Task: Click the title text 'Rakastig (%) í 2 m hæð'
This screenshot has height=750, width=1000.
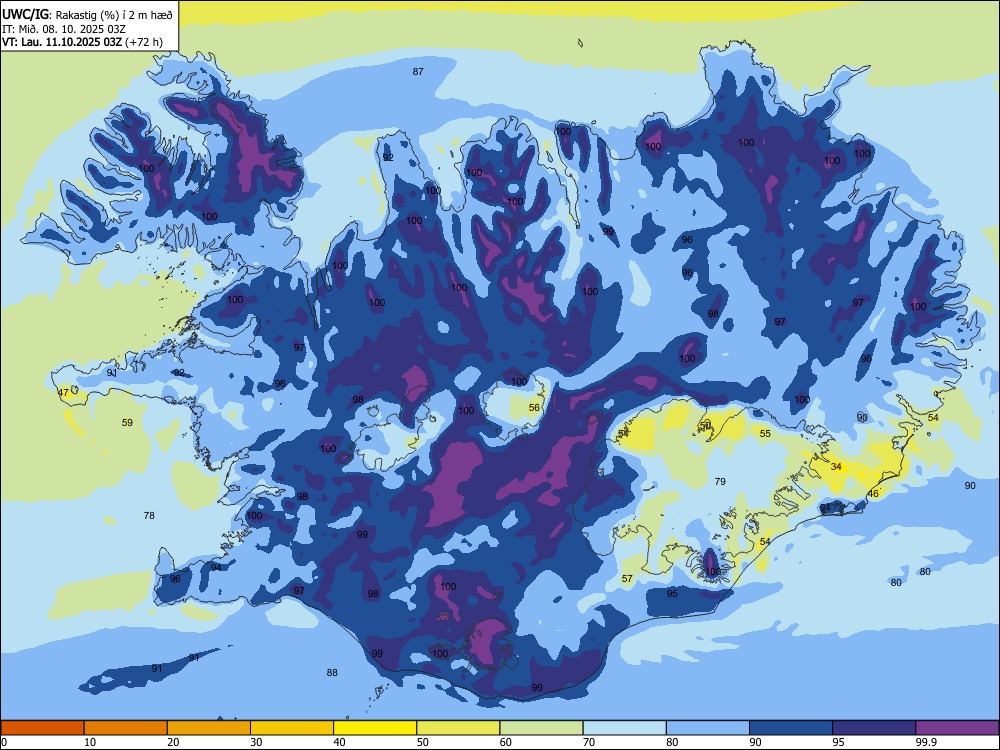Action: [x=112, y=15]
